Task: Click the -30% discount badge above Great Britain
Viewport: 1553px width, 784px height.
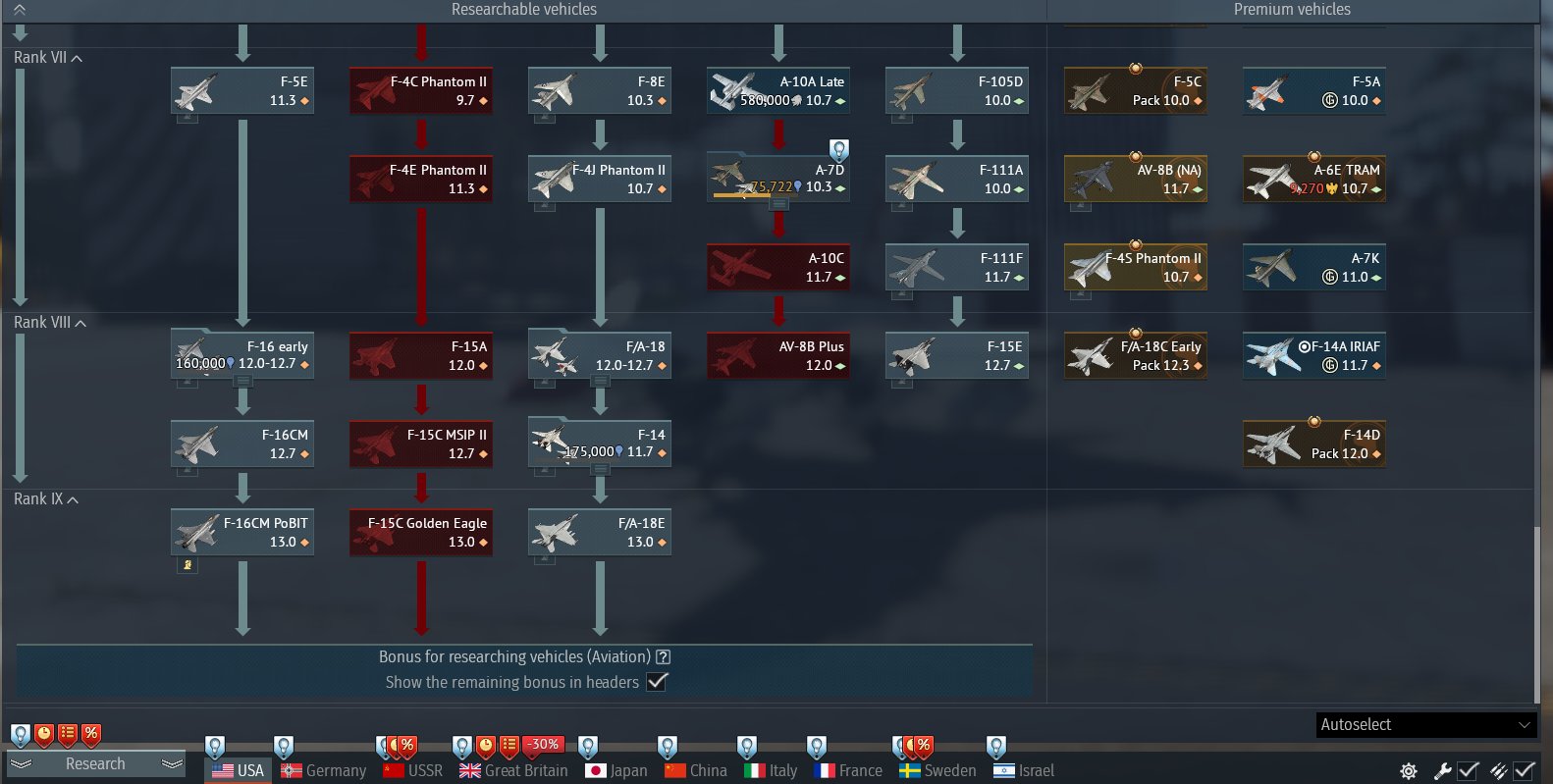Action: [543, 745]
